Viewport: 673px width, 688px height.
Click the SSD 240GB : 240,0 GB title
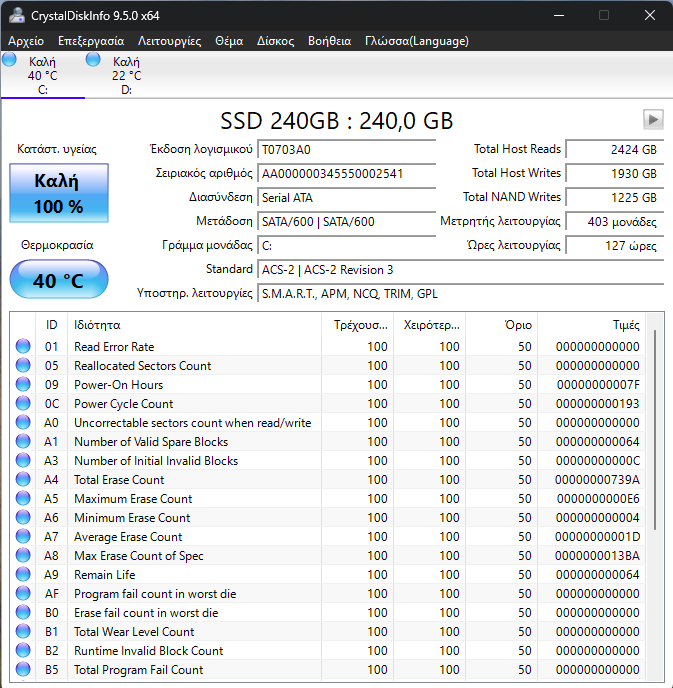(336, 121)
